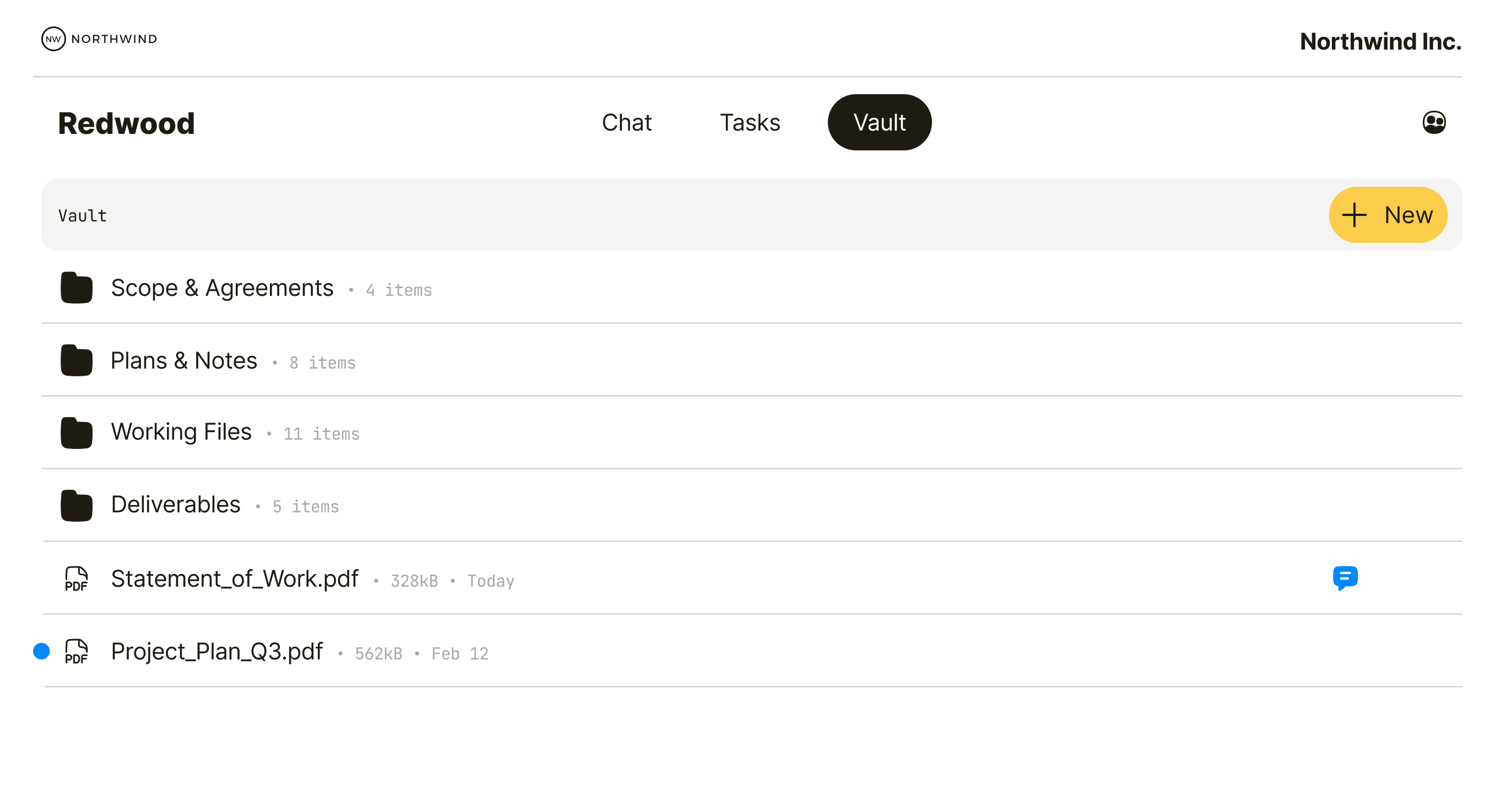Screen dimensions: 1512x790
Task: Click the PDF icon beside Project_Plan_Q3.pdf
Action: [77, 652]
